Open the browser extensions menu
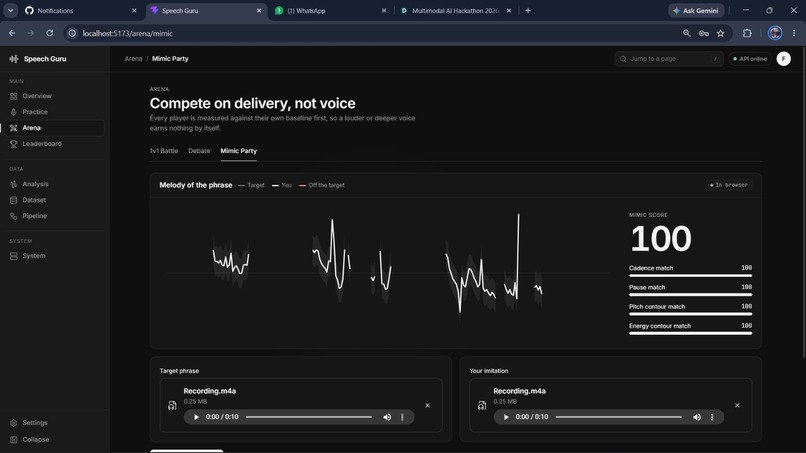The width and height of the screenshot is (806, 453). pos(747,33)
